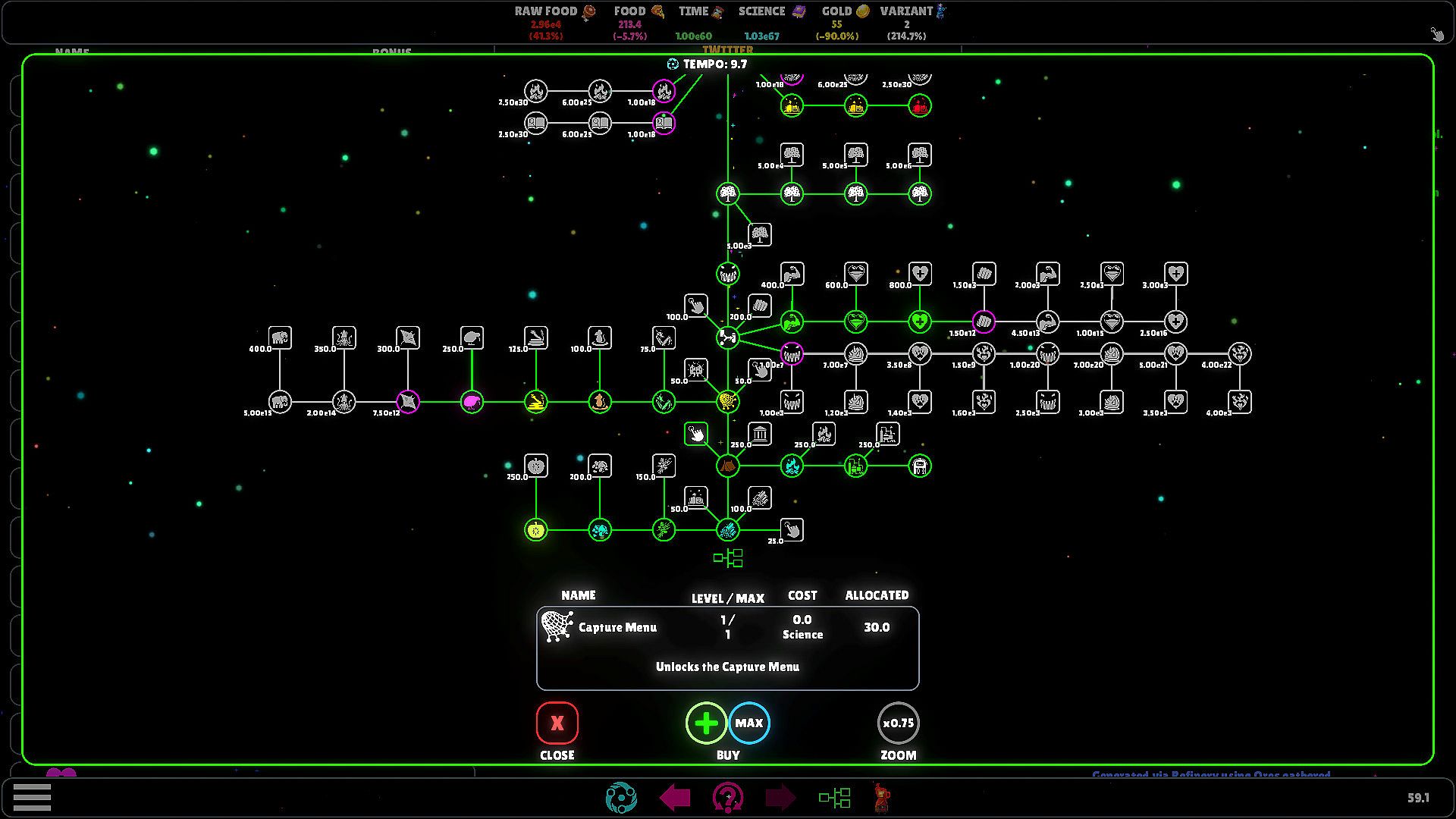Select the yellow snake node
Screen dimensions: 1456x819
(x=535, y=401)
